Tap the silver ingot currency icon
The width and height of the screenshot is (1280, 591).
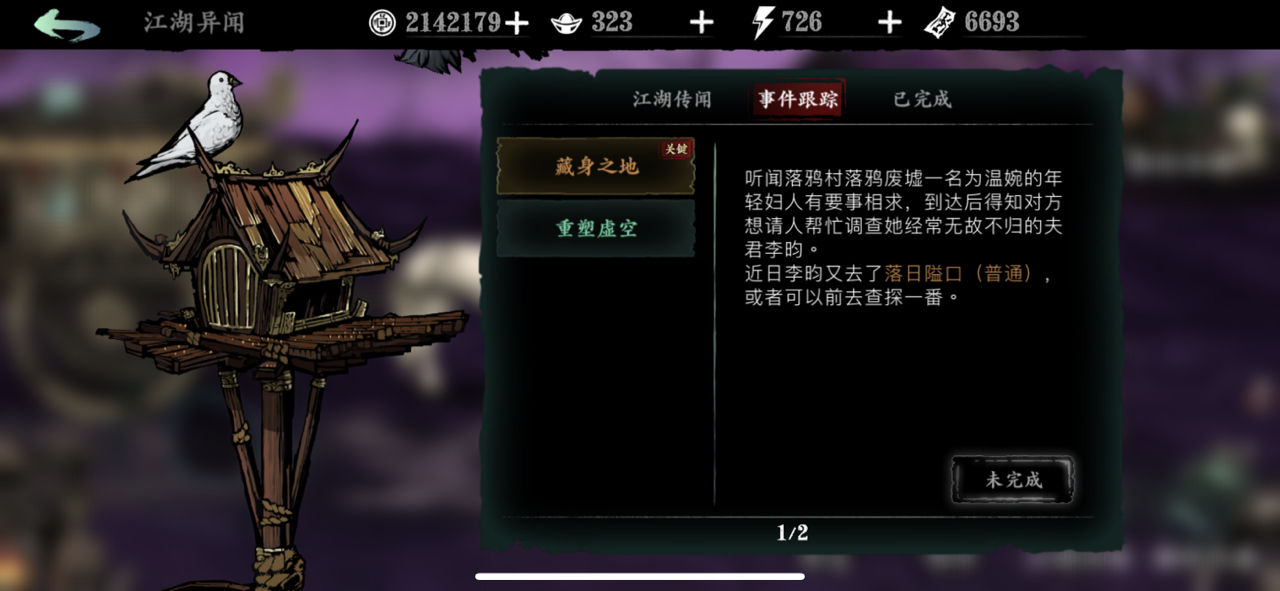(x=566, y=23)
